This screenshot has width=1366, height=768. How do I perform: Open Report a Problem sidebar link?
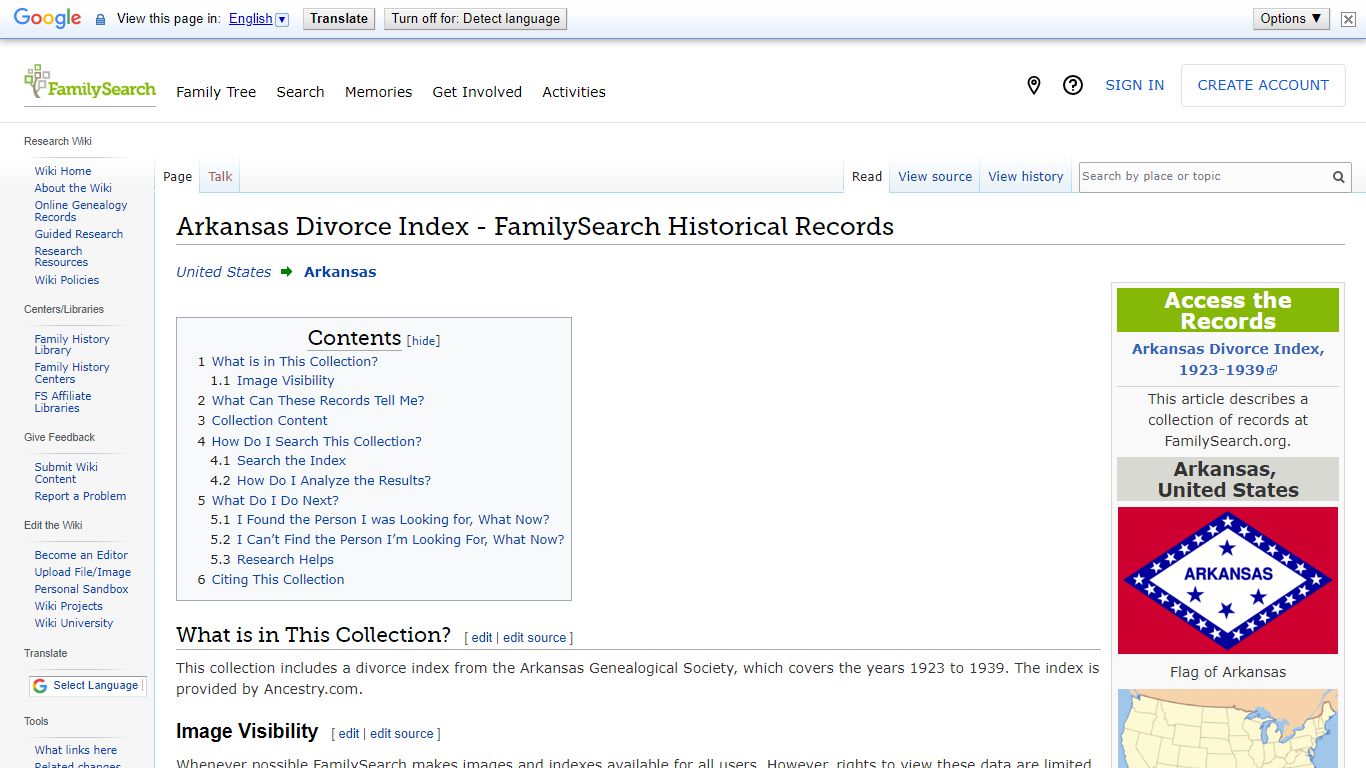(x=80, y=496)
